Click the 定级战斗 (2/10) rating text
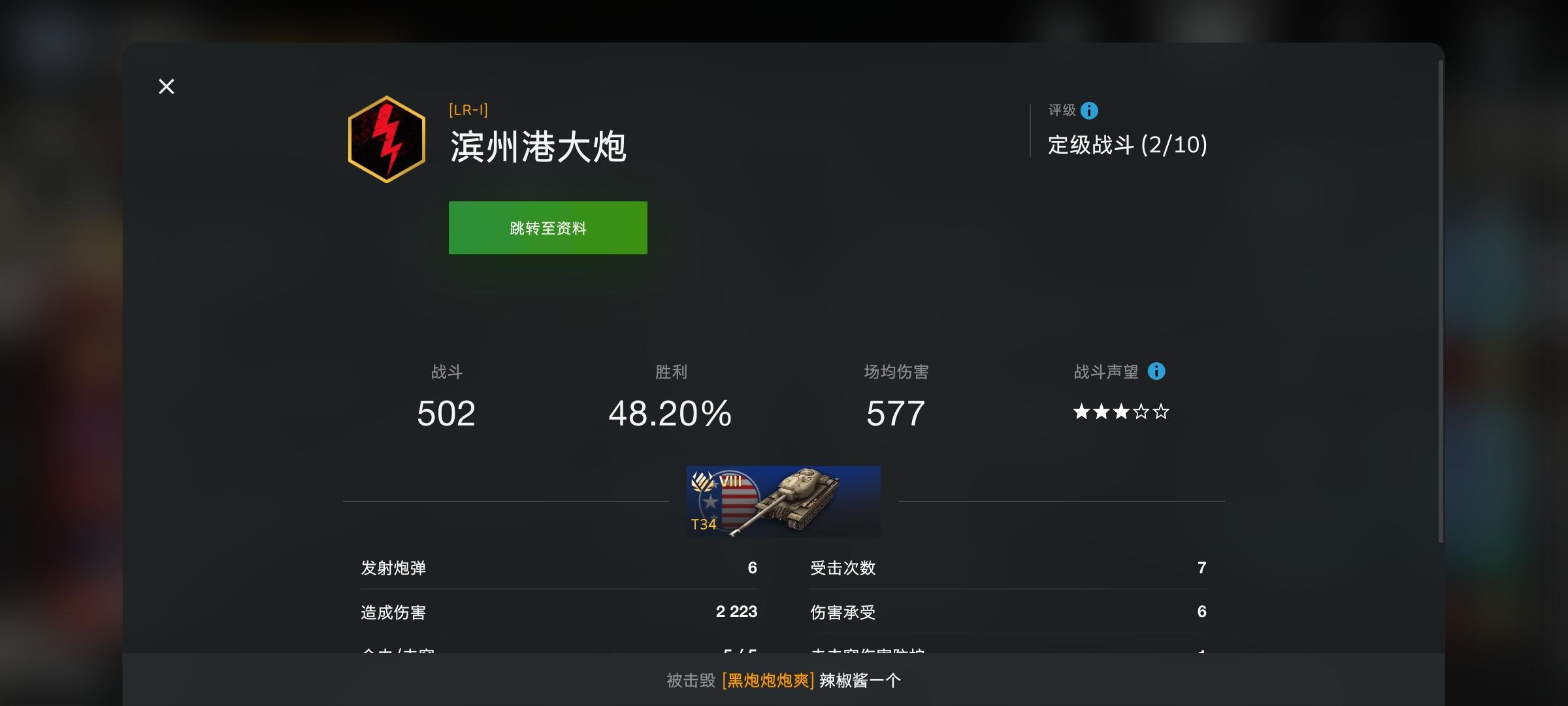The height and width of the screenshot is (706, 1568). tap(1128, 144)
